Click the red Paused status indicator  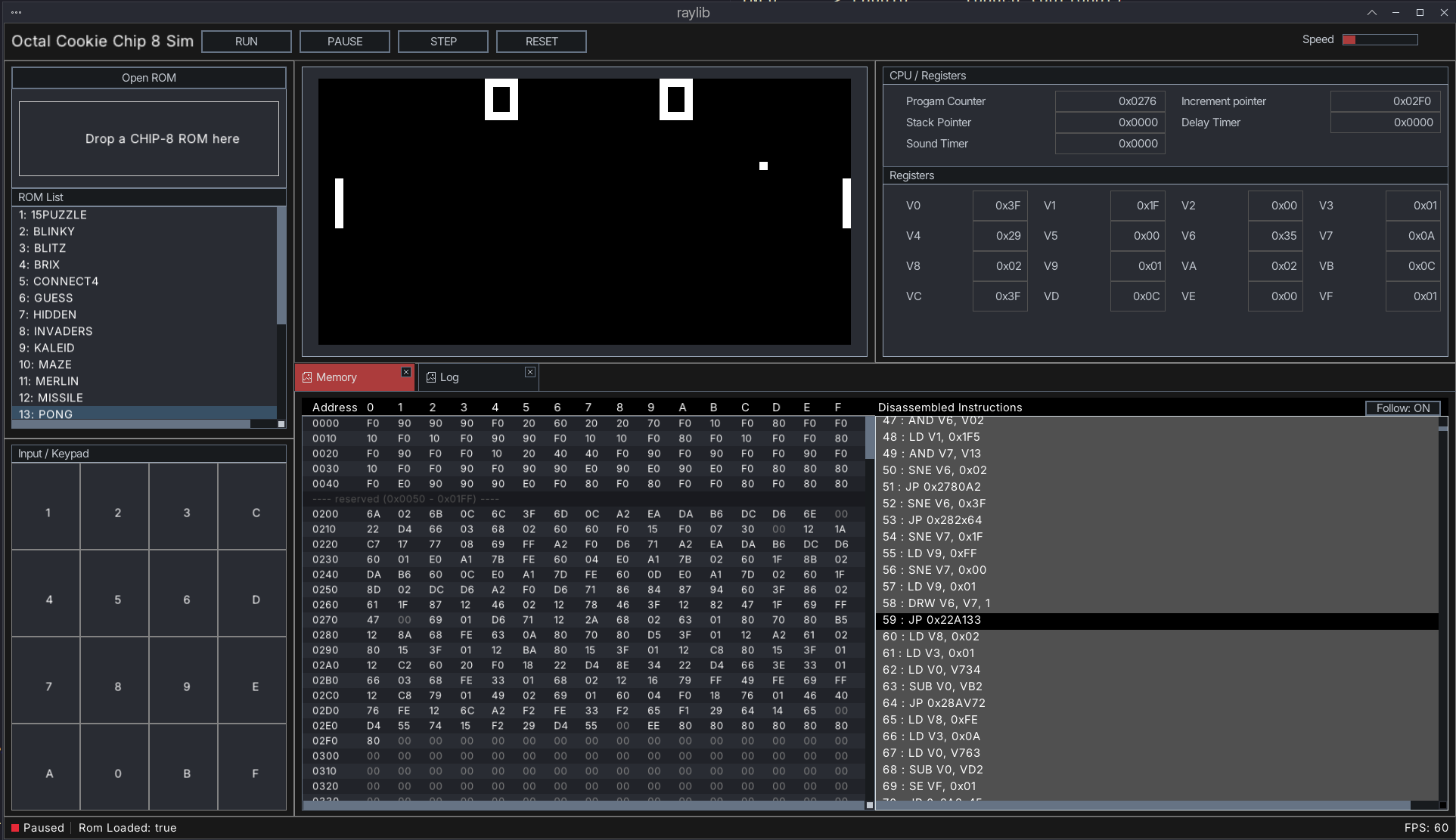pos(15,828)
